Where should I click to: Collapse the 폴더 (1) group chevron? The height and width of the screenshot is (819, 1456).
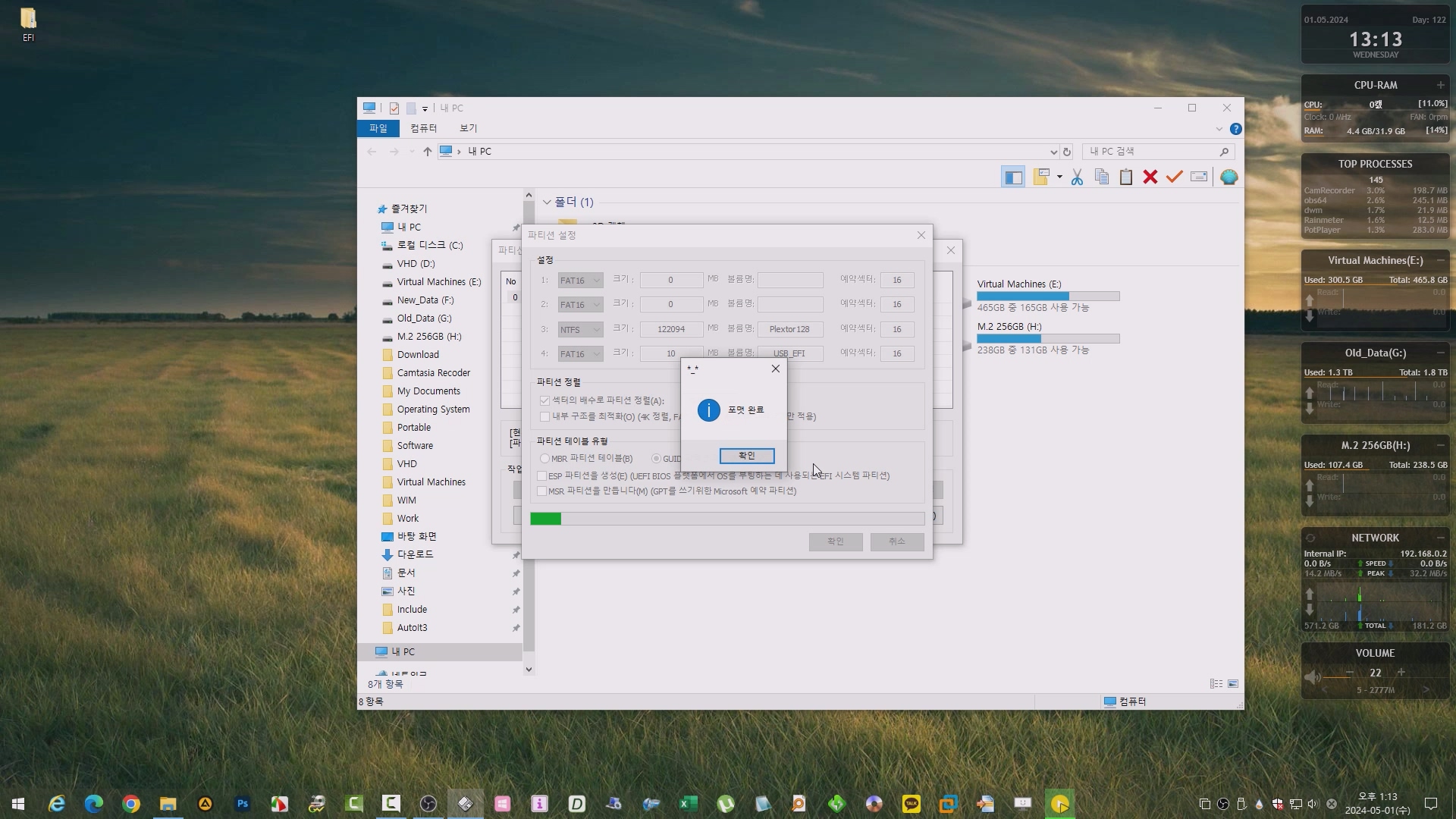pyautogui.click(x=547, y=202)
